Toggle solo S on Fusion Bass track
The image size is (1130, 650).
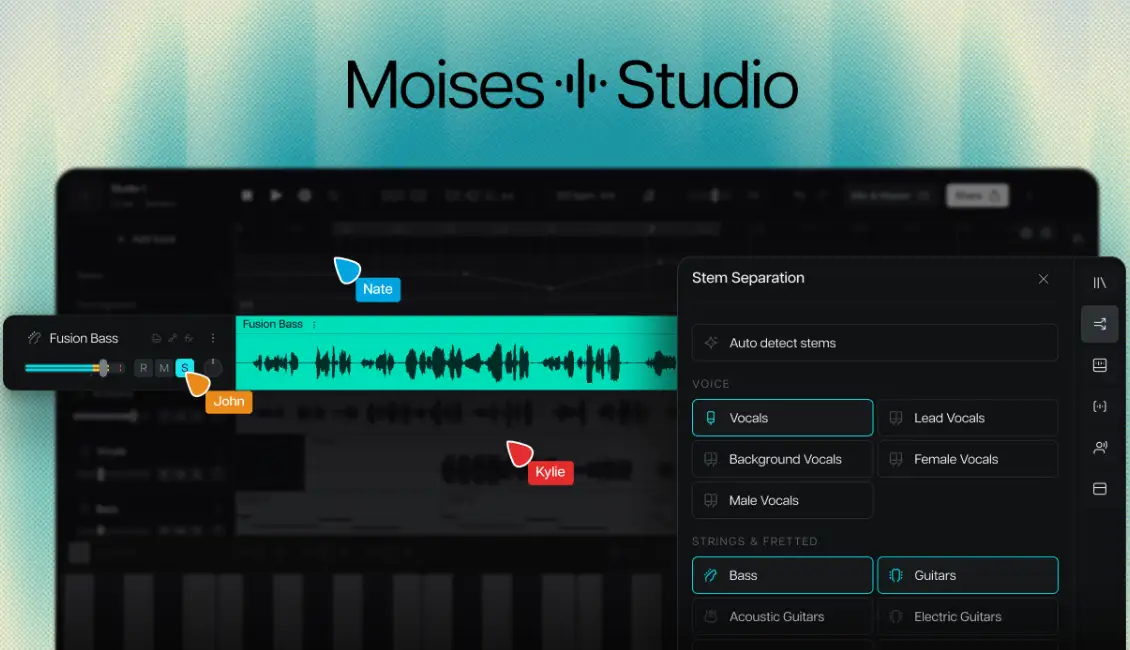(184, 368)
